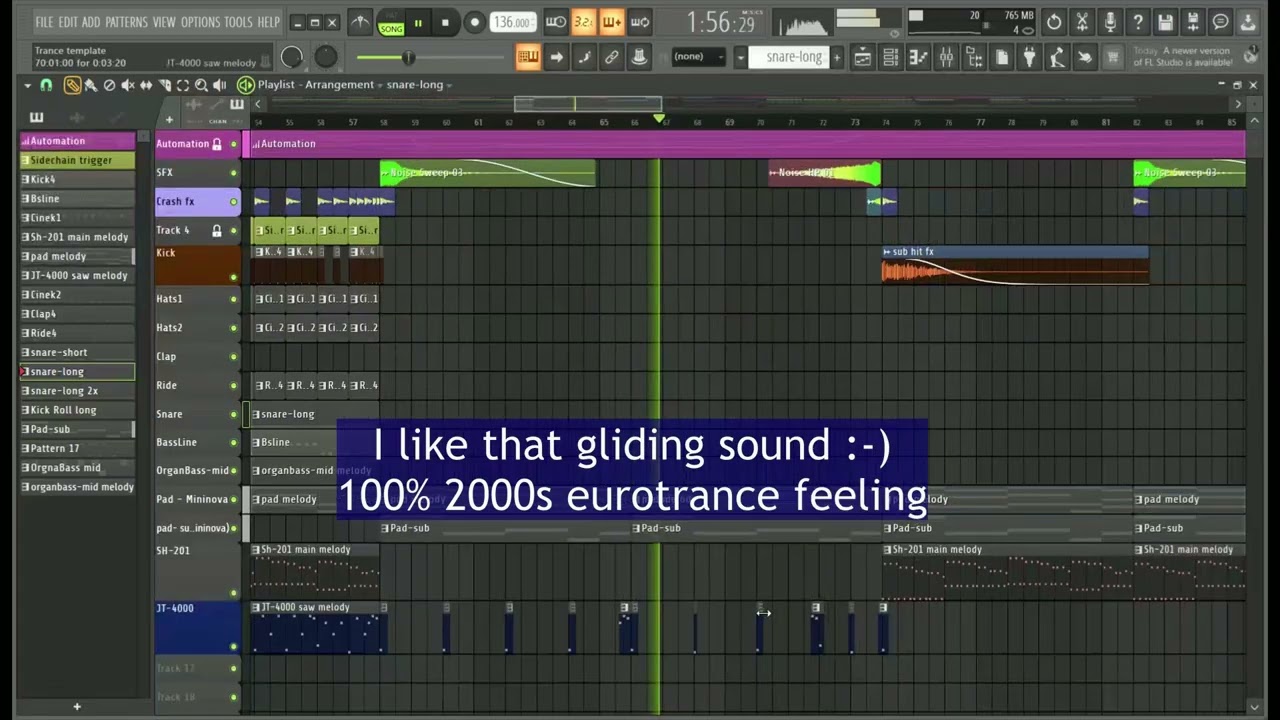Open the newer version notification link

coord(1182,57)
